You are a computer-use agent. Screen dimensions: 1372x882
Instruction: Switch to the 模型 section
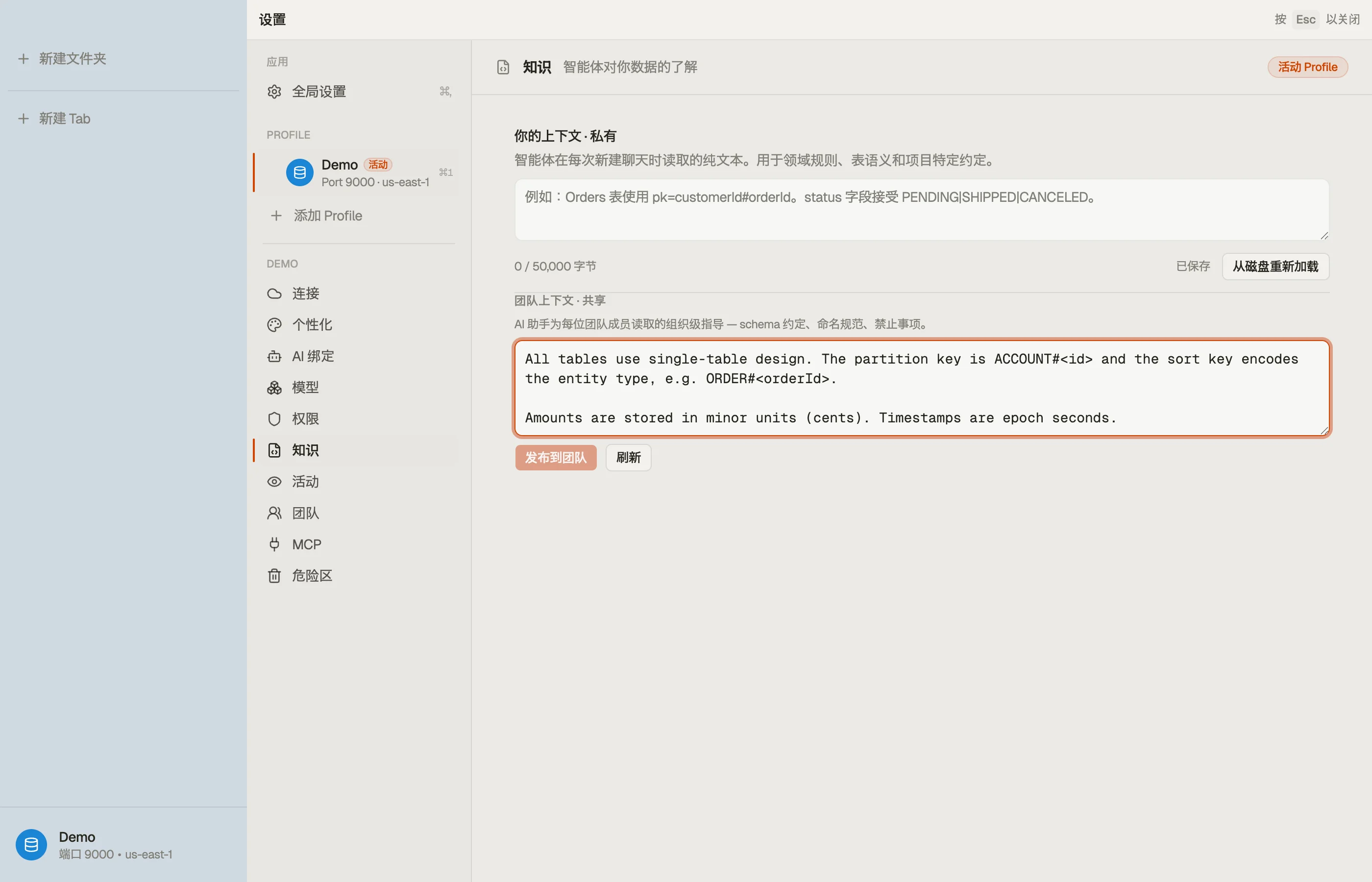coord(359,388)
